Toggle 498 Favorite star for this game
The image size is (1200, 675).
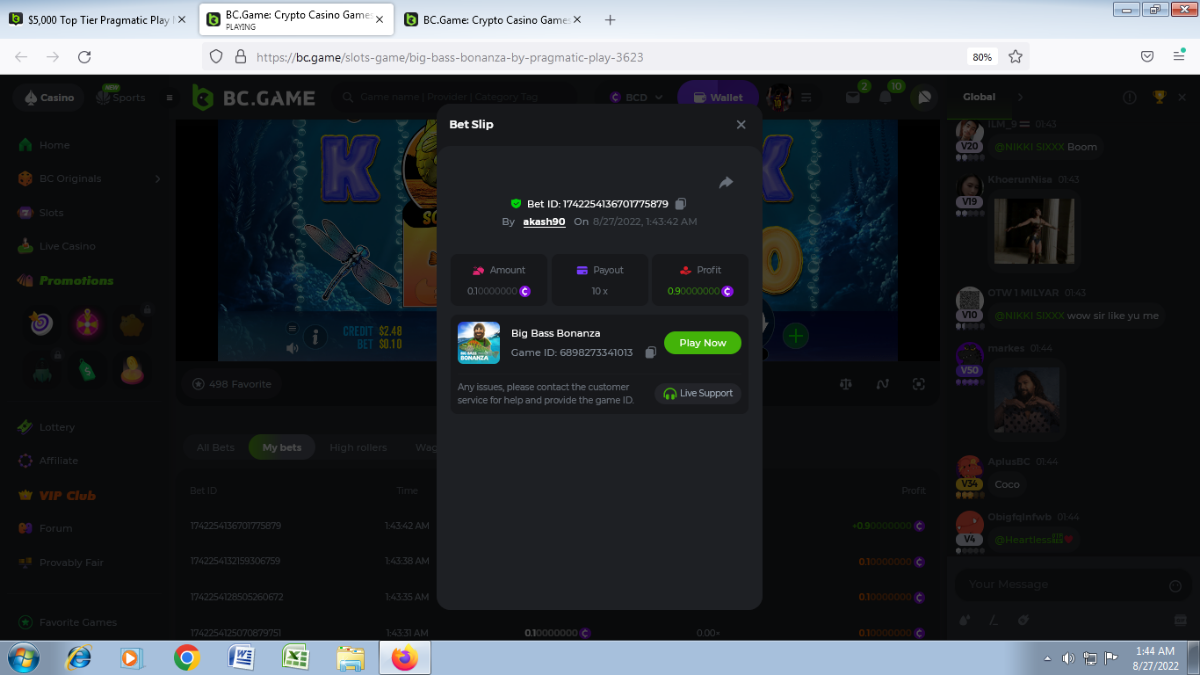point(199,384)
